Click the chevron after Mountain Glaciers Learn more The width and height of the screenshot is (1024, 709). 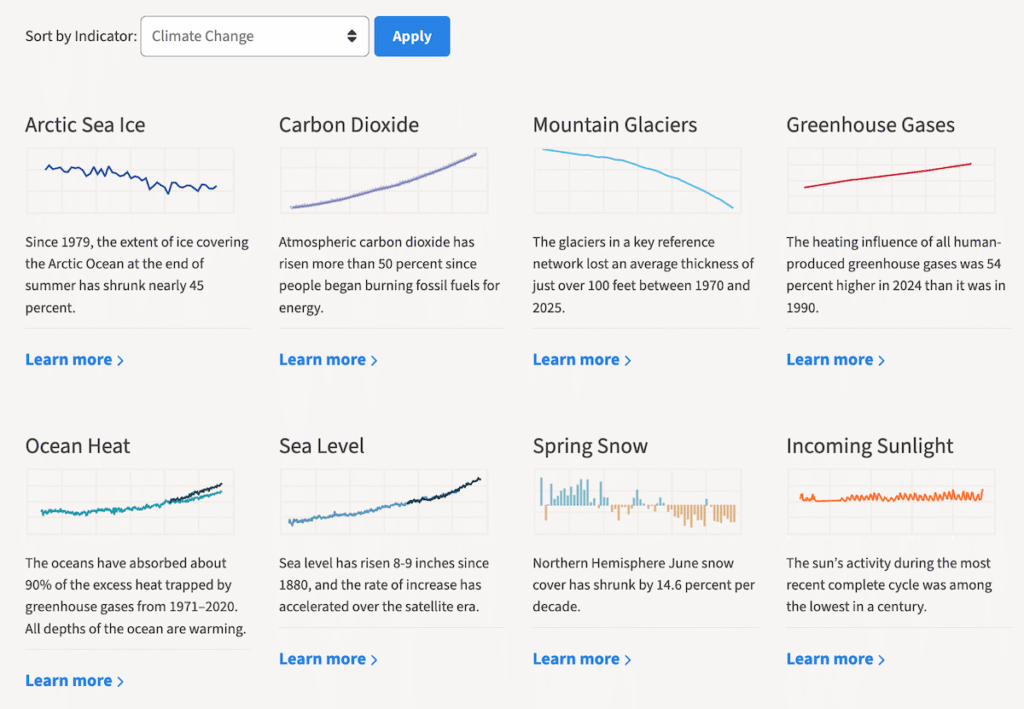(628, 360)
